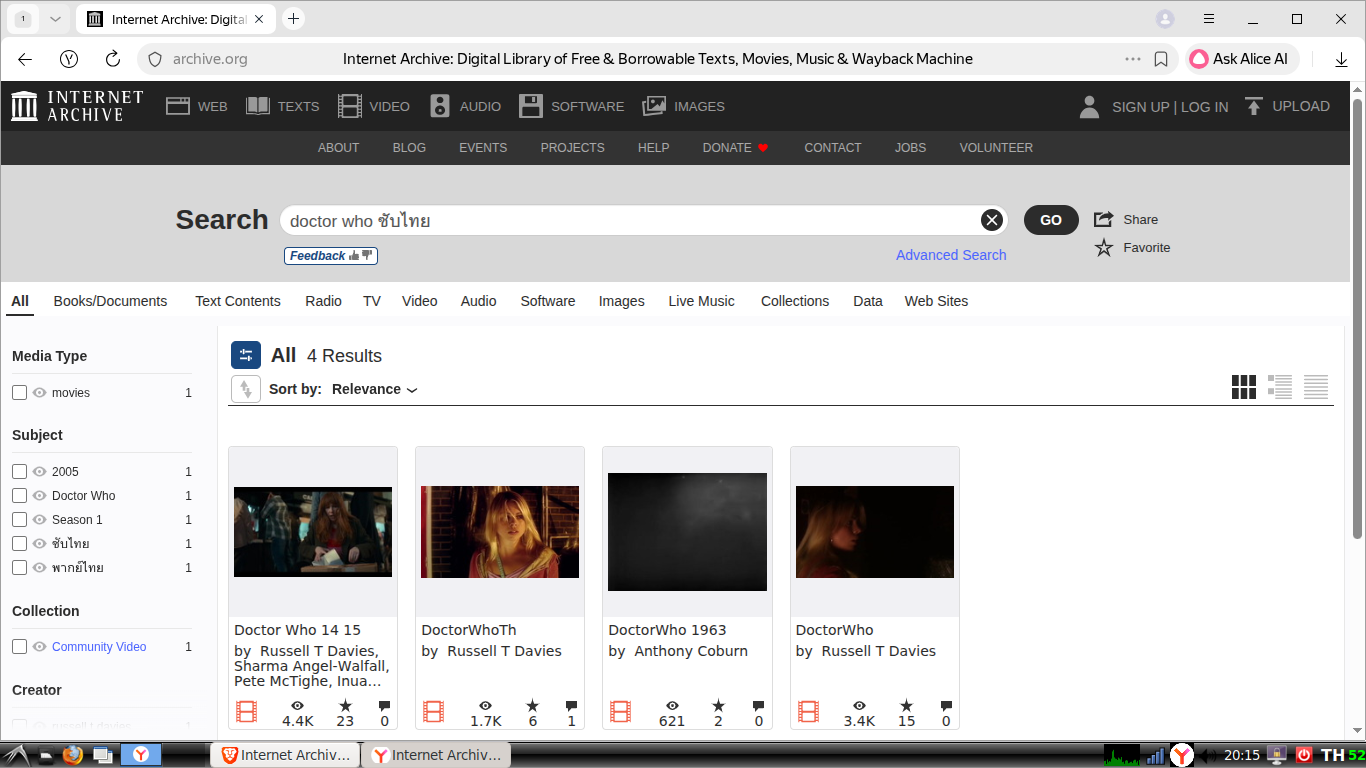Open the three-dot page actions in address bar

point(1133,59)
